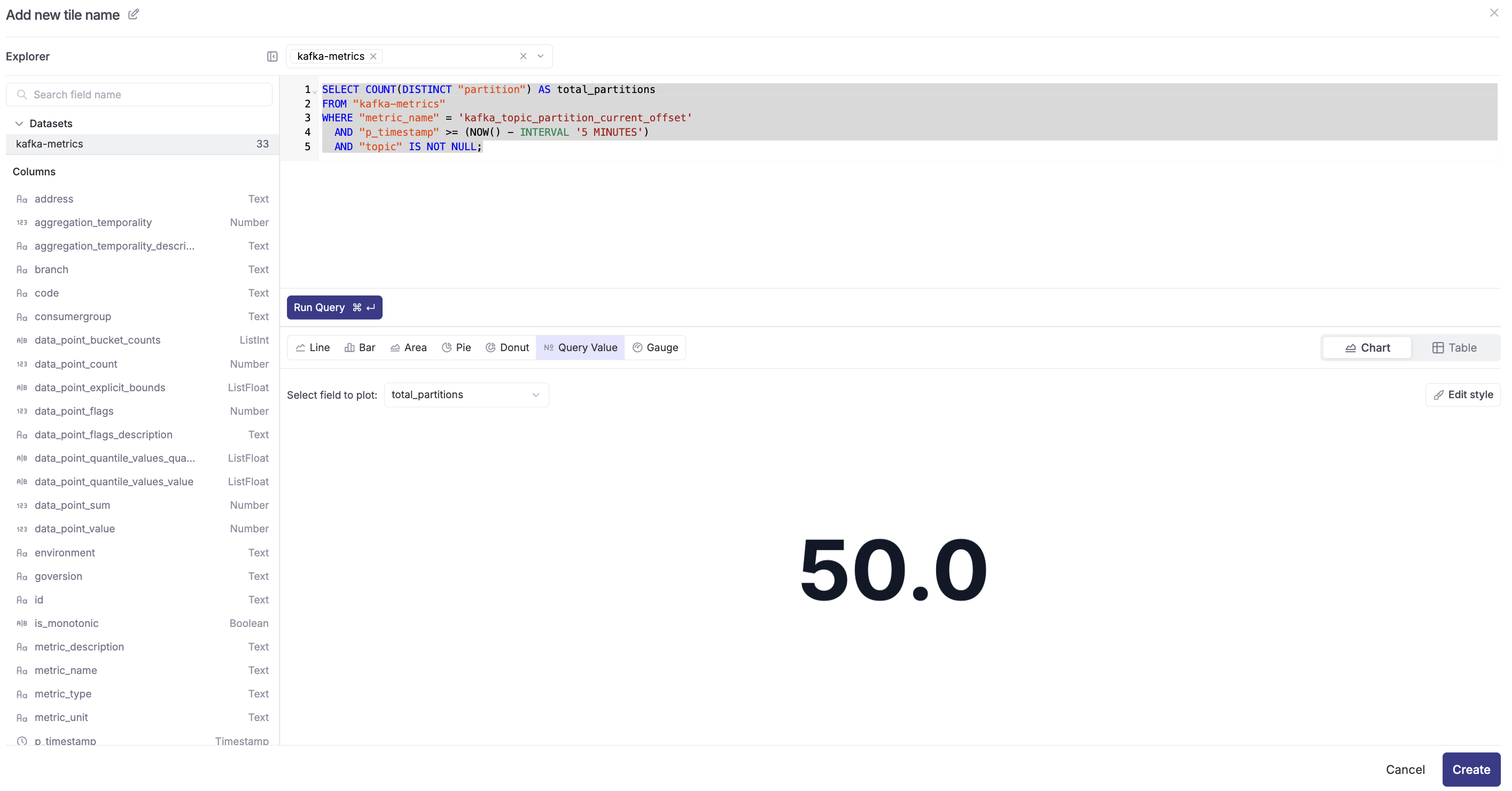Screen dimensions: 1512x791
Task: Choose the Donut chart tab
Action: pyautogui.click(x=507, y=347)
